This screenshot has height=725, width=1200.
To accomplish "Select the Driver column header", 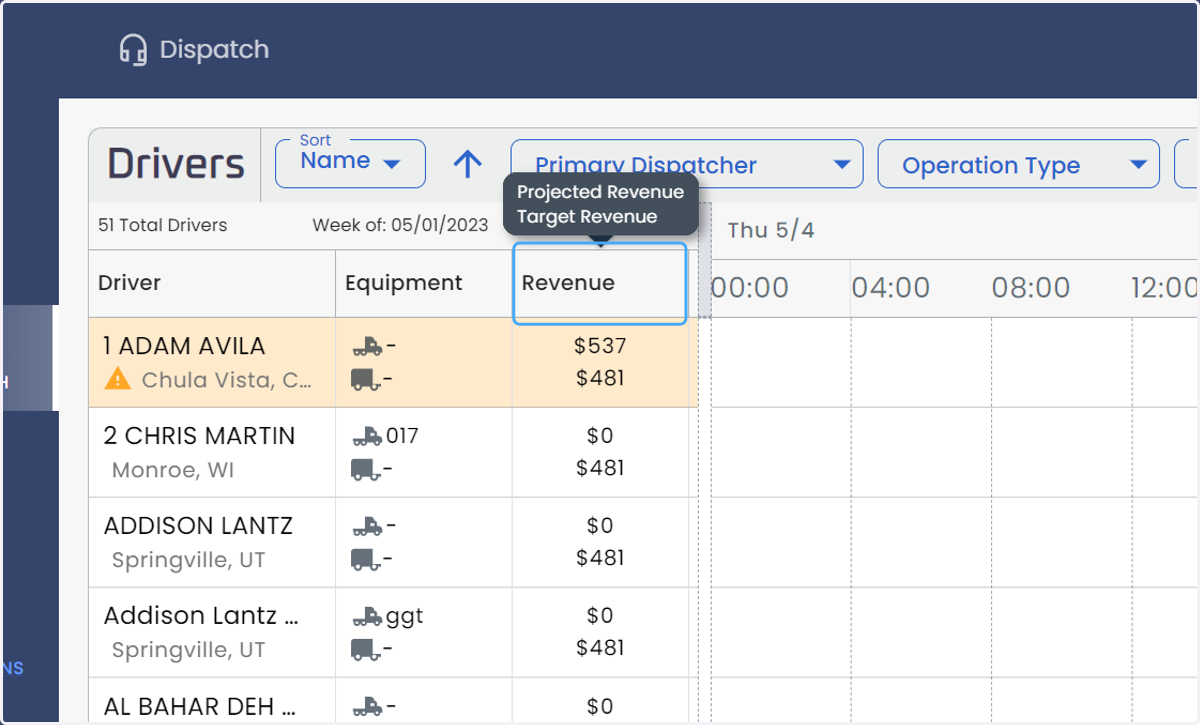I will pyautogui.click(x=212, y=283).
